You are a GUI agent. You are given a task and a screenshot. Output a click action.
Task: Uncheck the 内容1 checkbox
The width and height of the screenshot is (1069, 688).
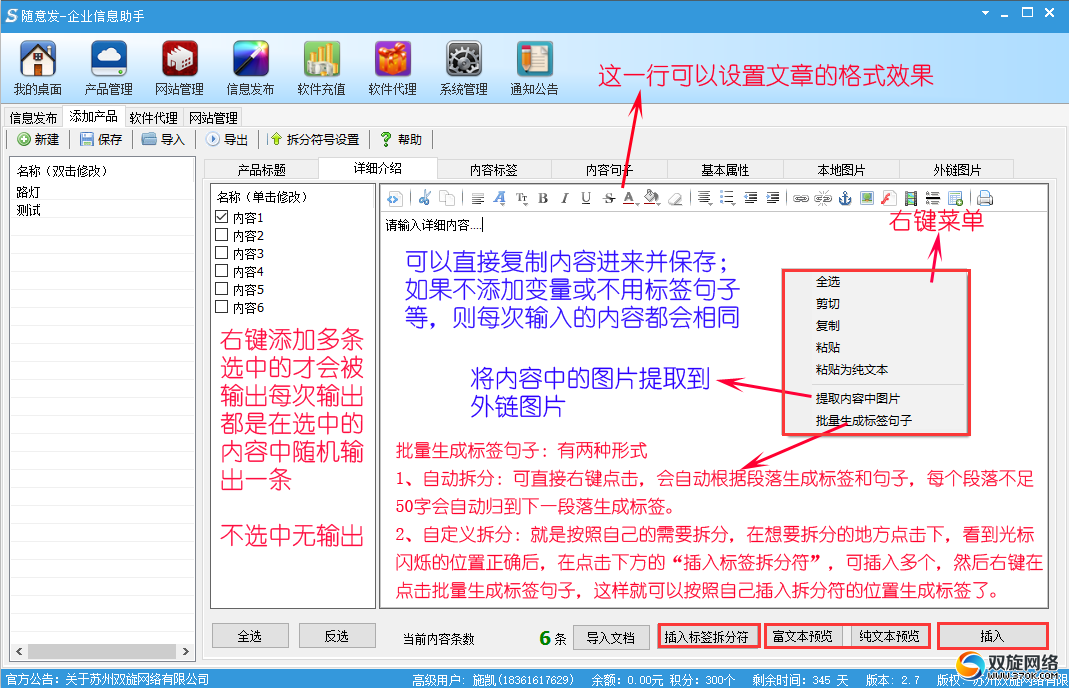click(x=222, y=217)
